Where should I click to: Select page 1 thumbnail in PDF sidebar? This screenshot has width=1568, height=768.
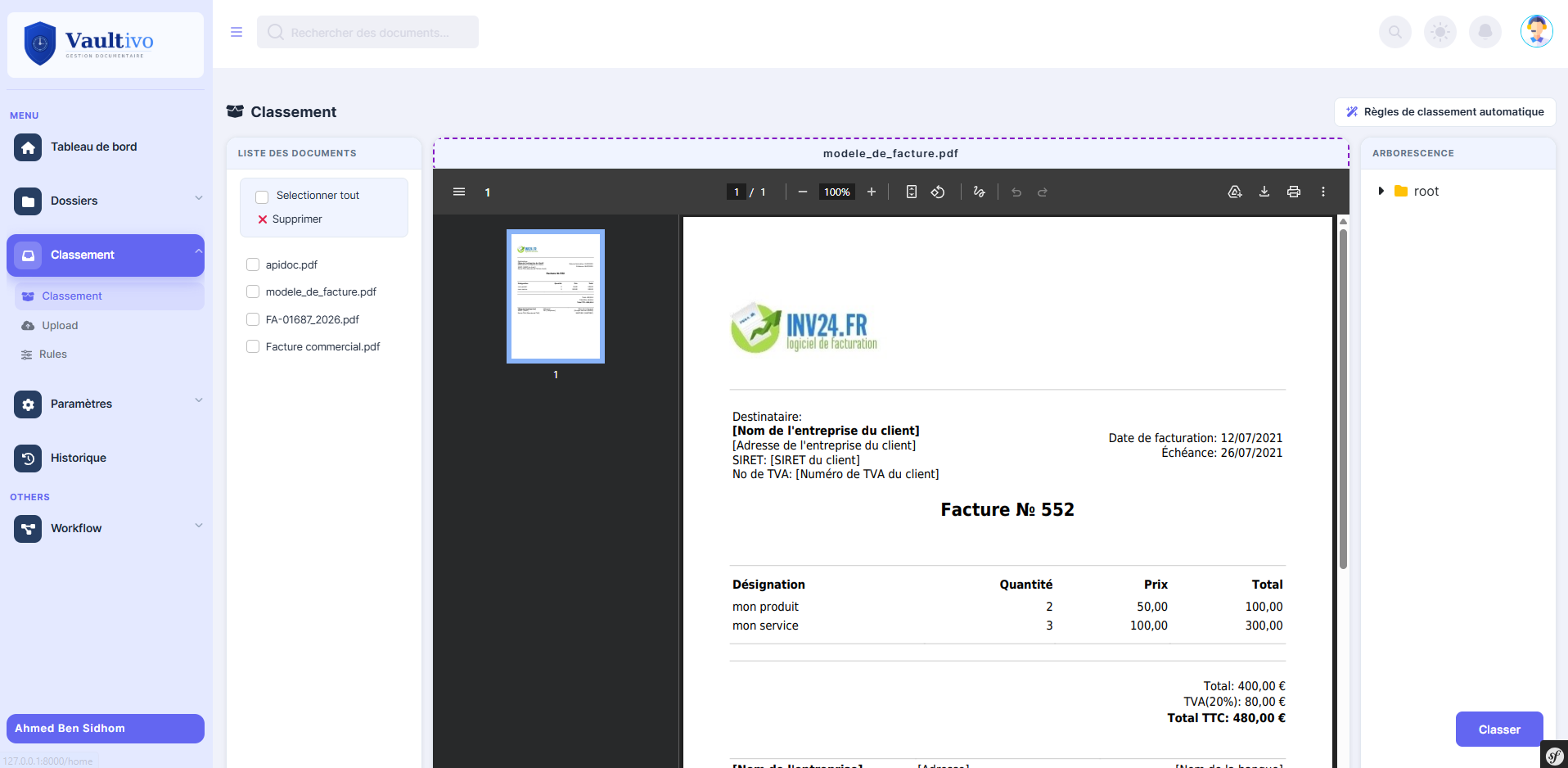click(x=556, y=296)
